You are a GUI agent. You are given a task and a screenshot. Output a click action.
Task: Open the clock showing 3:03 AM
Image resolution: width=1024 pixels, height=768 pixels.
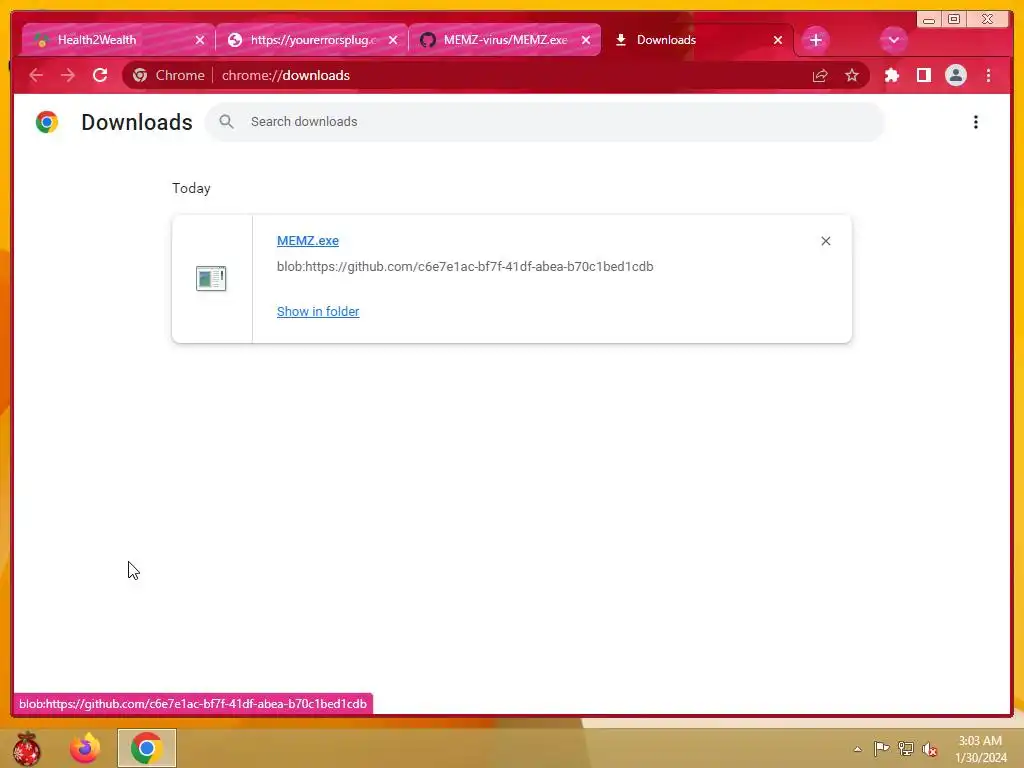980,749
